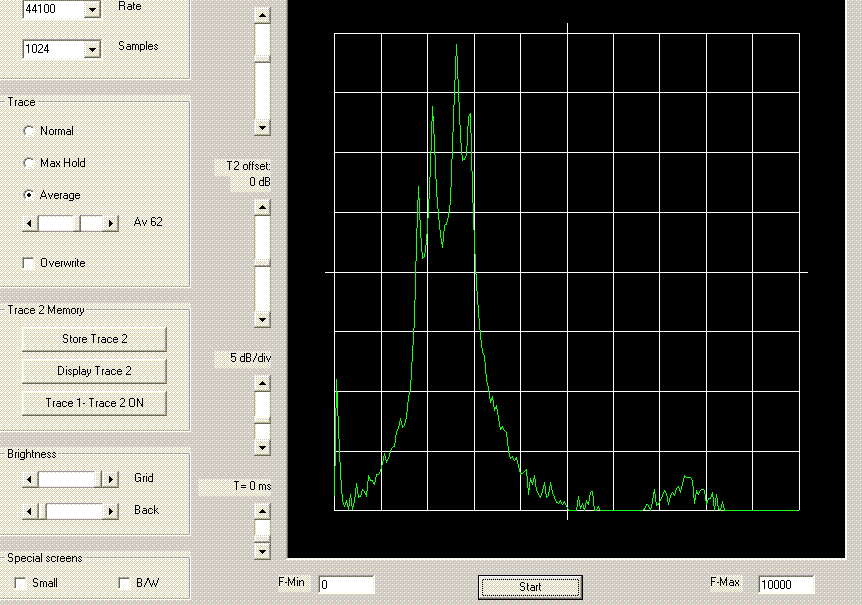Click up arrow of T= 0 ms scrollbar
This screenshot has height=605, width=862.
(x=262, y=511)
